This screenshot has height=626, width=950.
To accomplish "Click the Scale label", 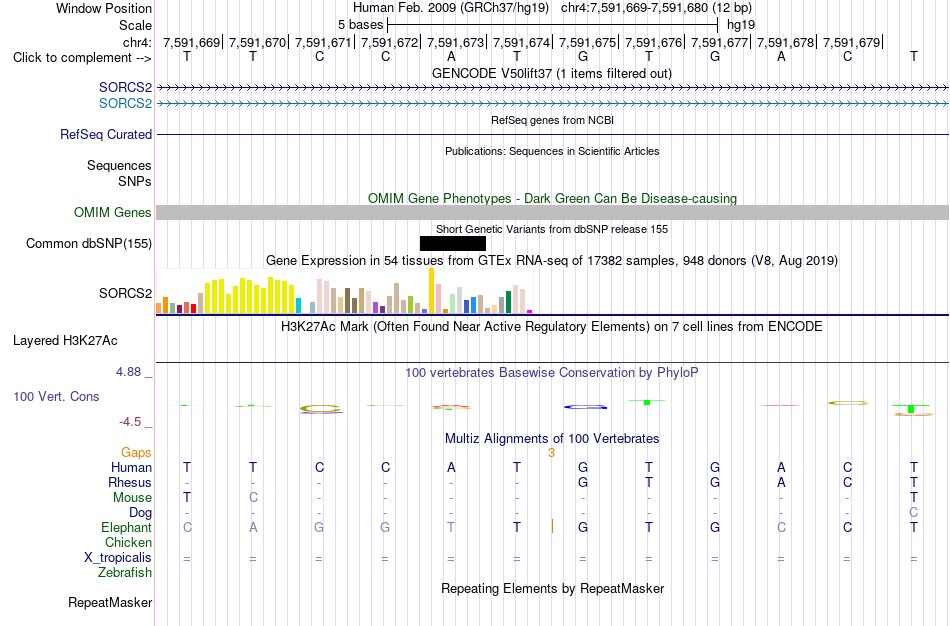I will pyautogui.click(x=136, y=25).
